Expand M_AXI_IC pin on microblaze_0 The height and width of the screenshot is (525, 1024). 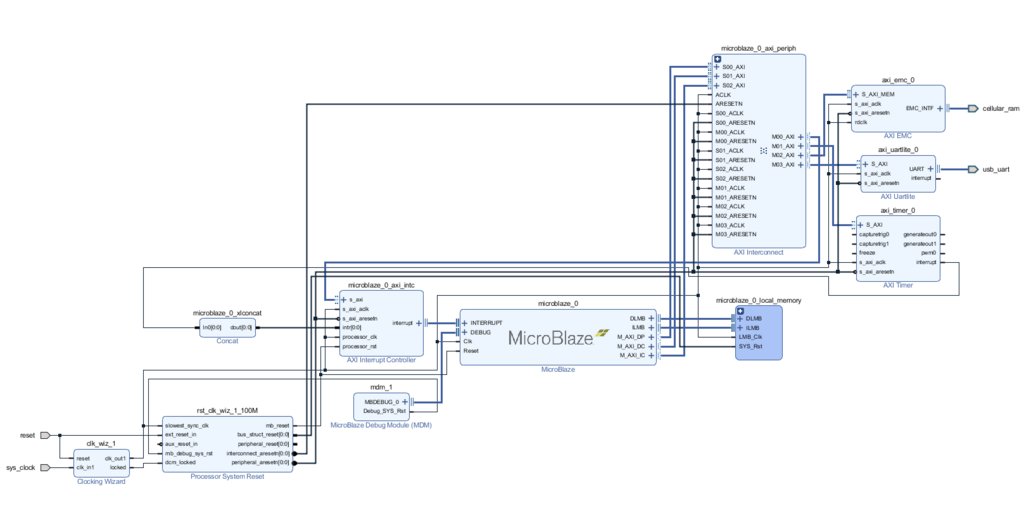(651, 355)
